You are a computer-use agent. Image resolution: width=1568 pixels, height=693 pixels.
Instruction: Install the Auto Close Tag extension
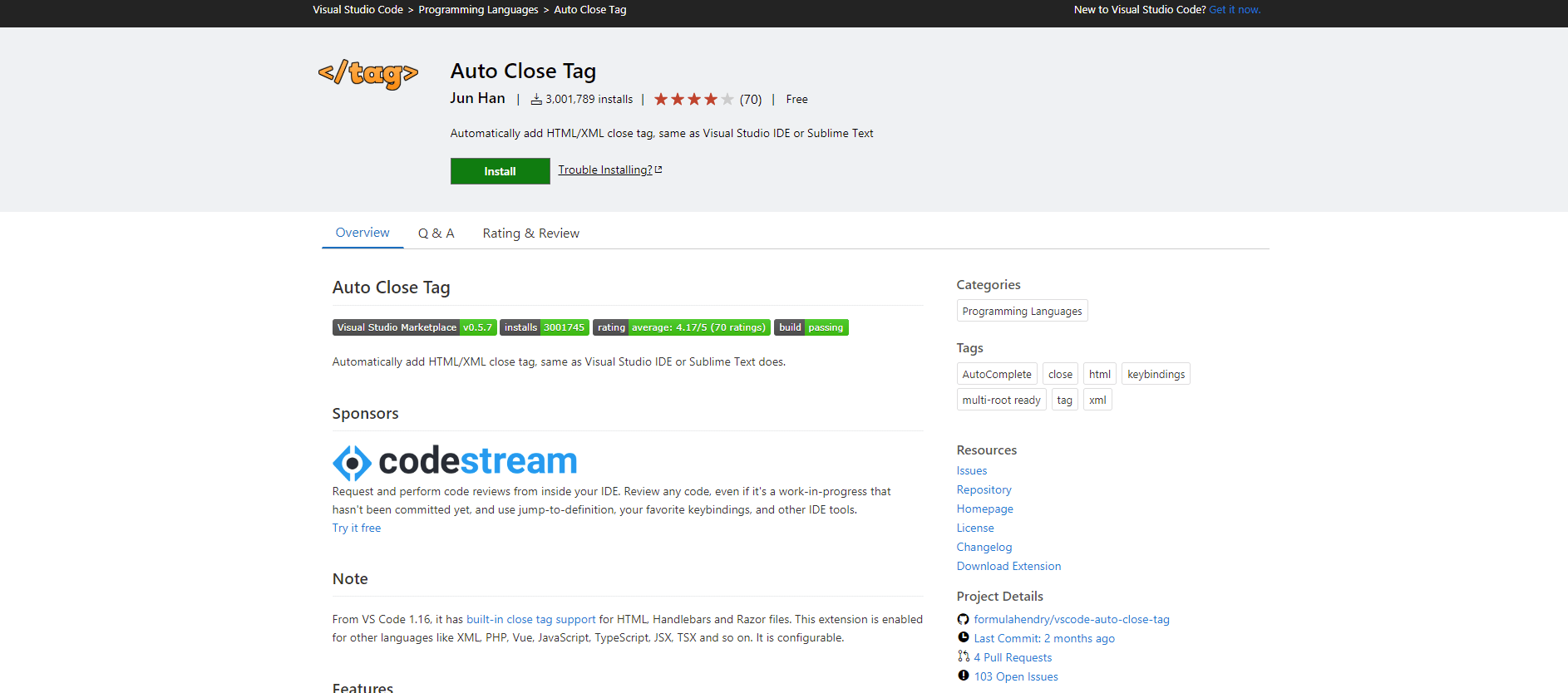pyautogui.click(x=500, y=171)
